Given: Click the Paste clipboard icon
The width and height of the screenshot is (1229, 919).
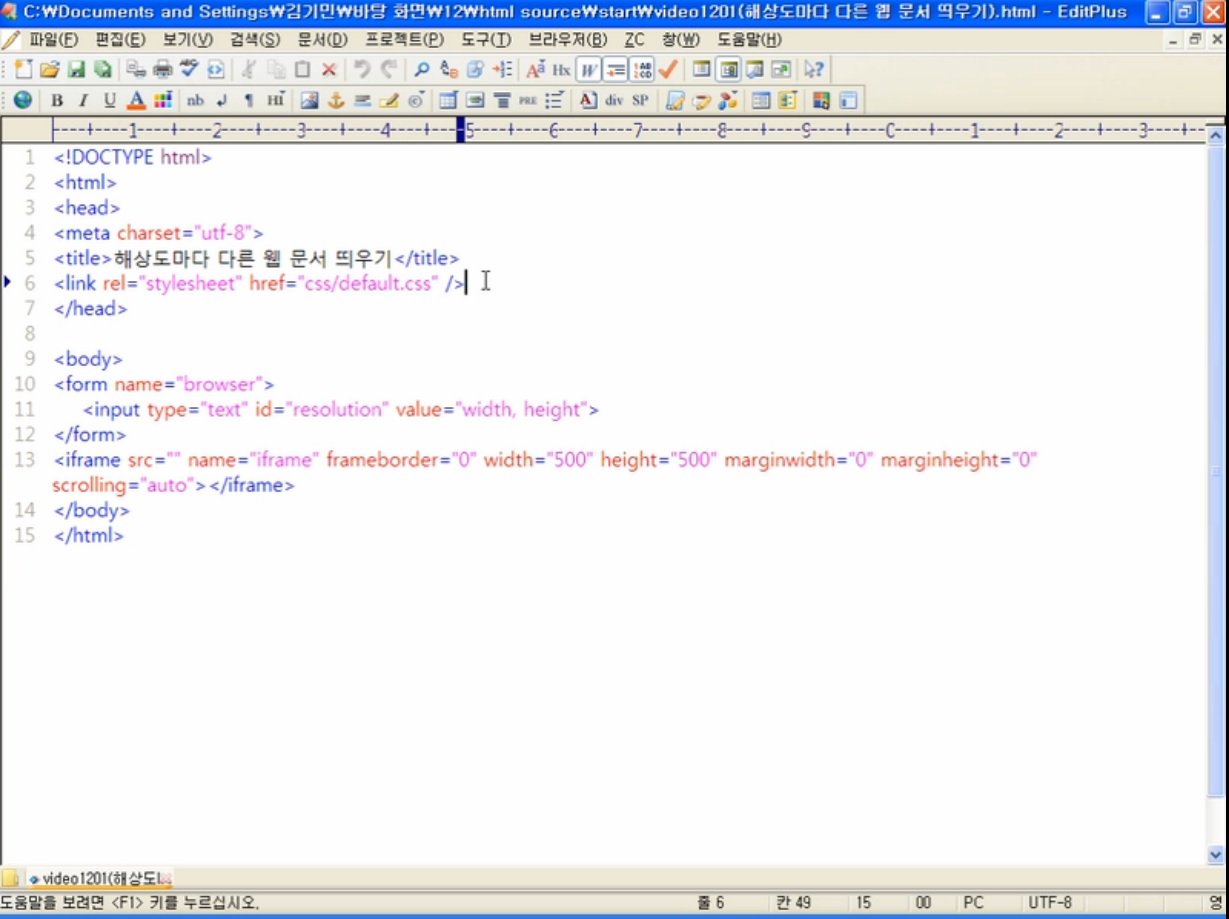Looking at the screenshot, I should coord(302,69).
